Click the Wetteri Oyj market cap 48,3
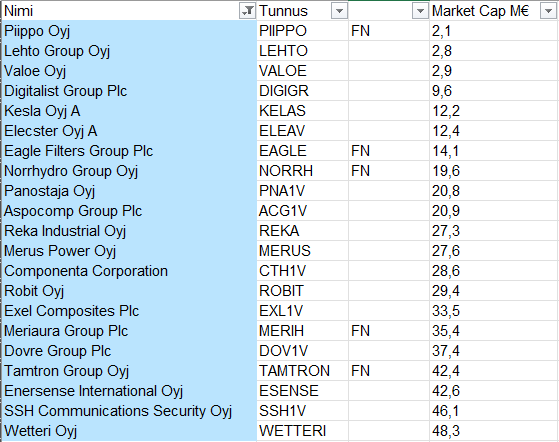This screenshot has width=559, height=442. (494, 431)
